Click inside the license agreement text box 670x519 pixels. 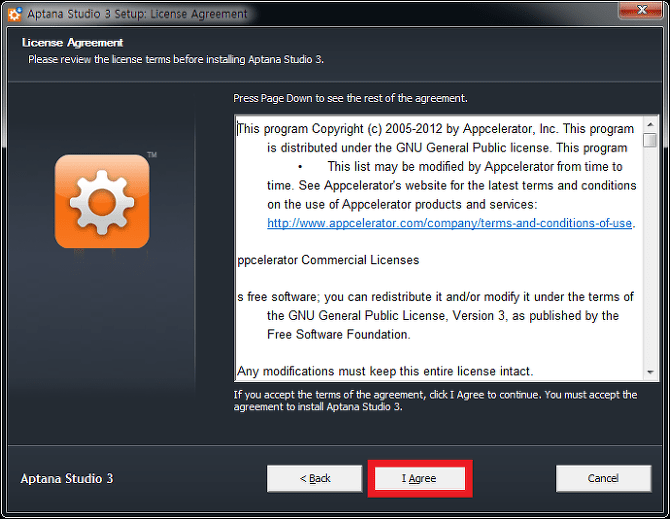click(x=439, y=248)
